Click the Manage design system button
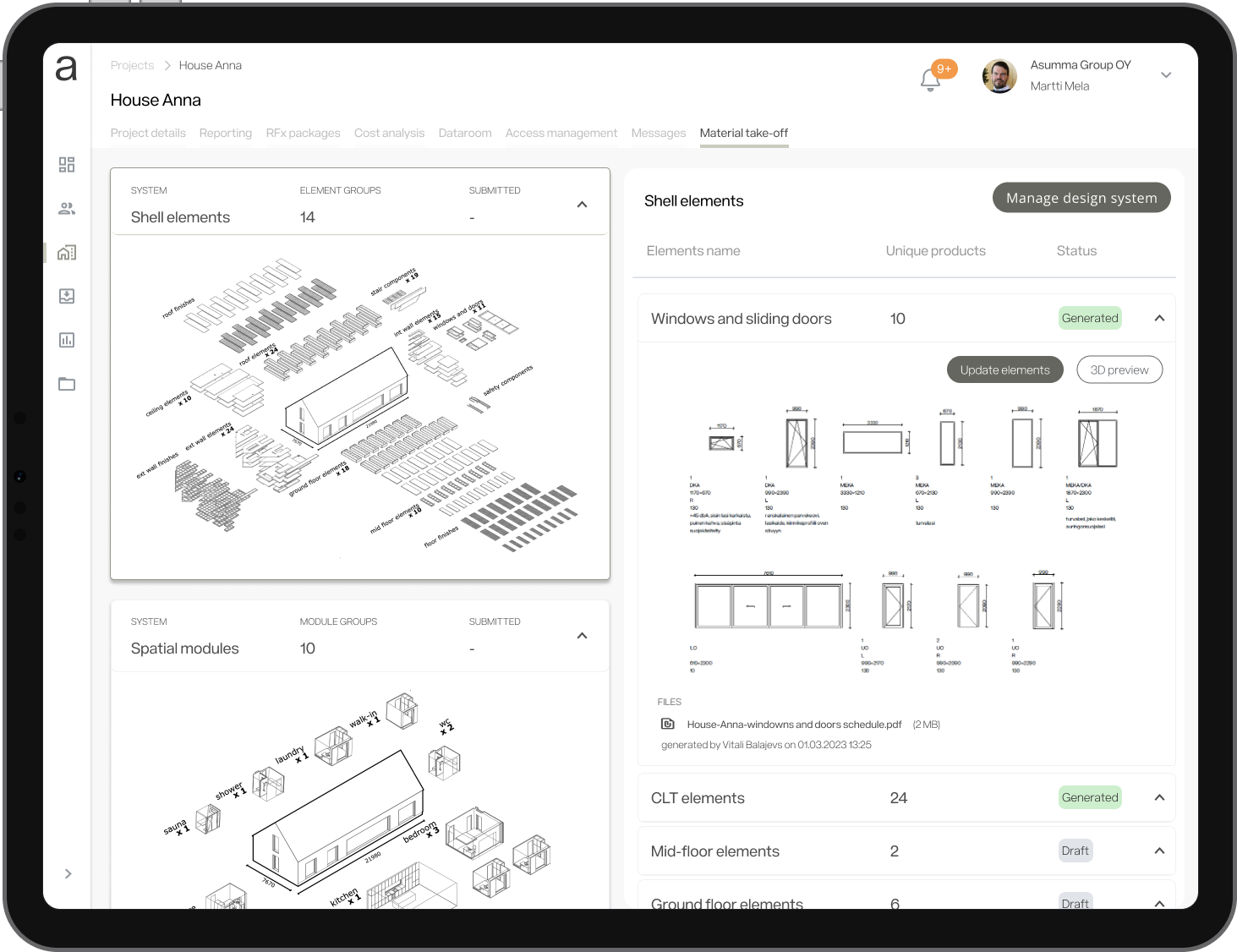Viewport: 1237px width, 952px height. (x=1081, y=197)
